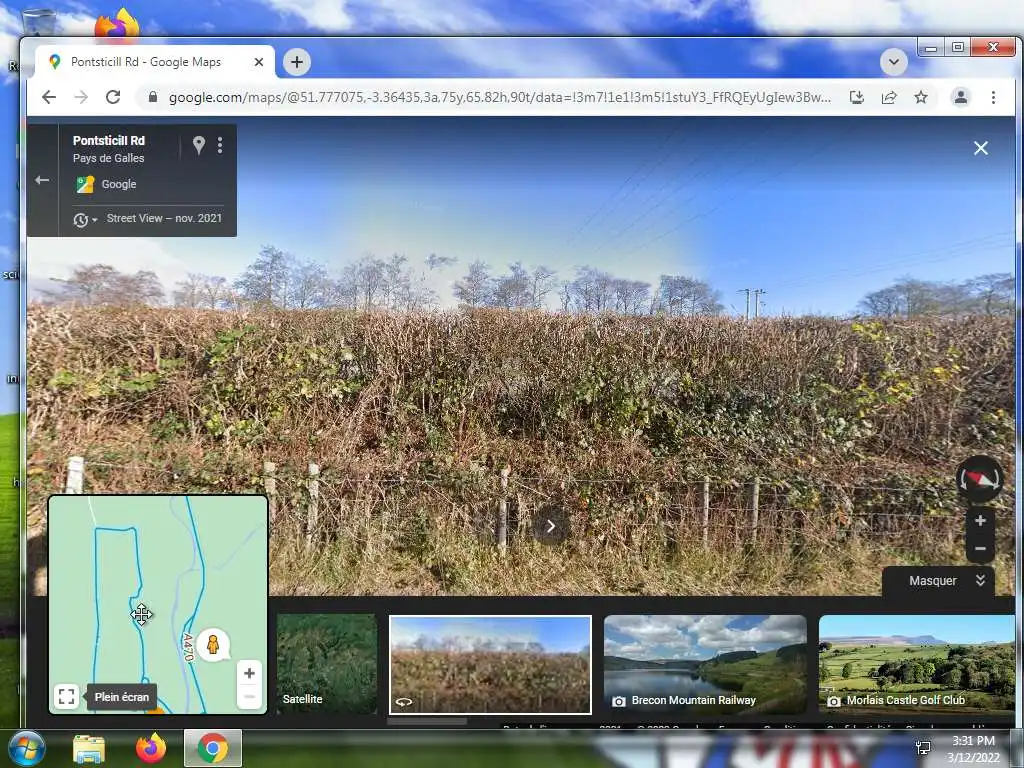Click the forward navigation arrow on road
Viewport: 1024px width, 768px height.
pos(551,526)
